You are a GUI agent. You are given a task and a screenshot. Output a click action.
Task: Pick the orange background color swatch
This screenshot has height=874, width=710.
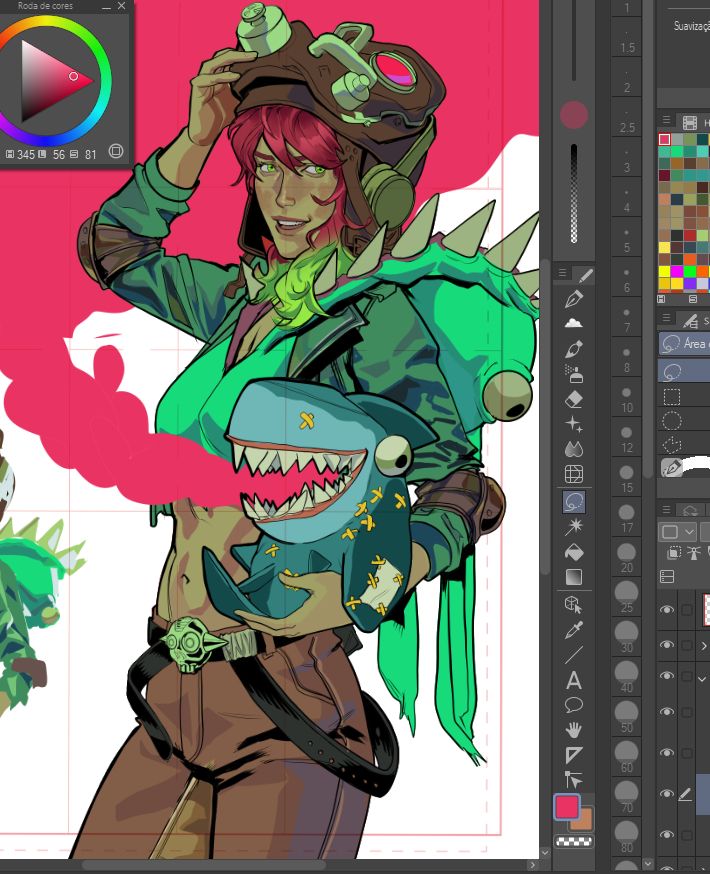(585, 820)
